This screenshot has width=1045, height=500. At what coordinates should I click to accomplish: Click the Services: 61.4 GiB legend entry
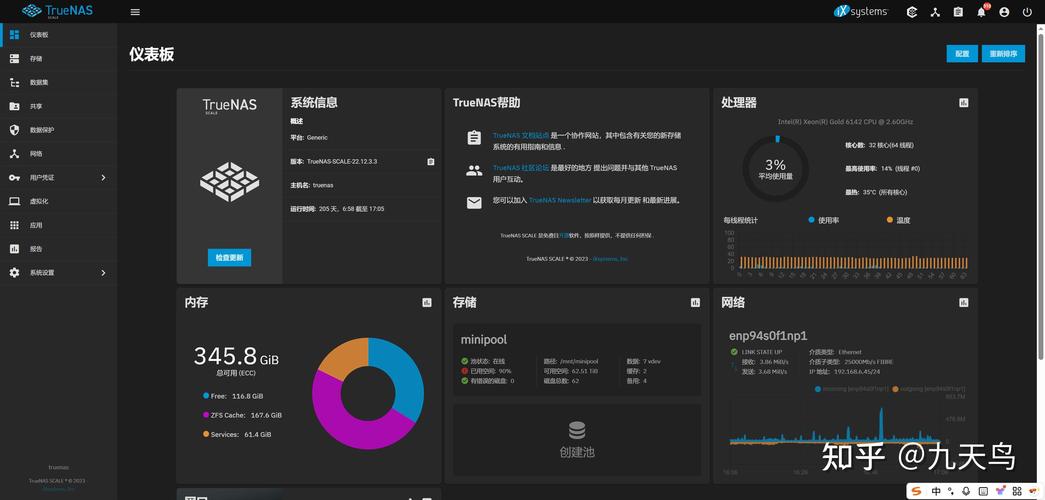(237, 434)
